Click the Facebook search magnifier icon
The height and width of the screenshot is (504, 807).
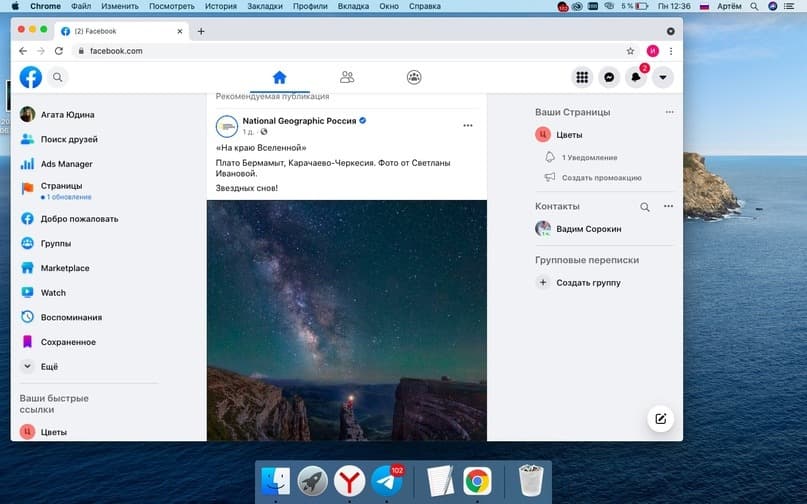click(x=58, y=77)
